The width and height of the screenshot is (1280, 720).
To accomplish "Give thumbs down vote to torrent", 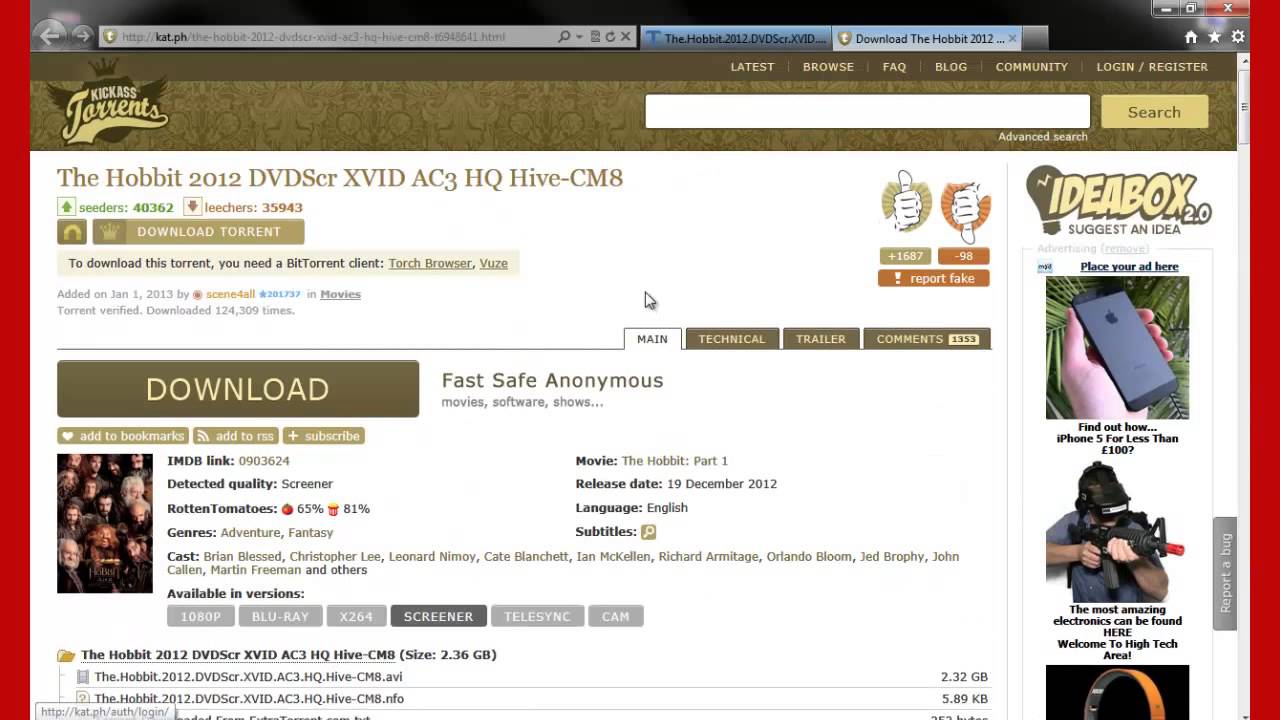I will (x=966, y=207).
